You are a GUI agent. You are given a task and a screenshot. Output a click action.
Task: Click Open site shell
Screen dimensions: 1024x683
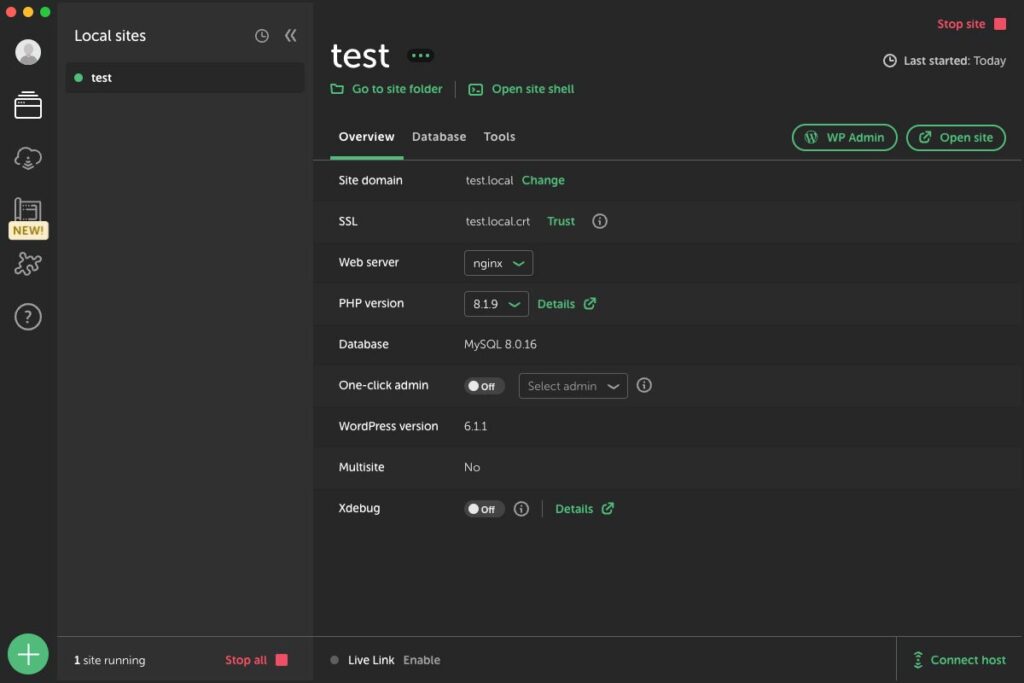pyautogui.click(x=521, y=89)
